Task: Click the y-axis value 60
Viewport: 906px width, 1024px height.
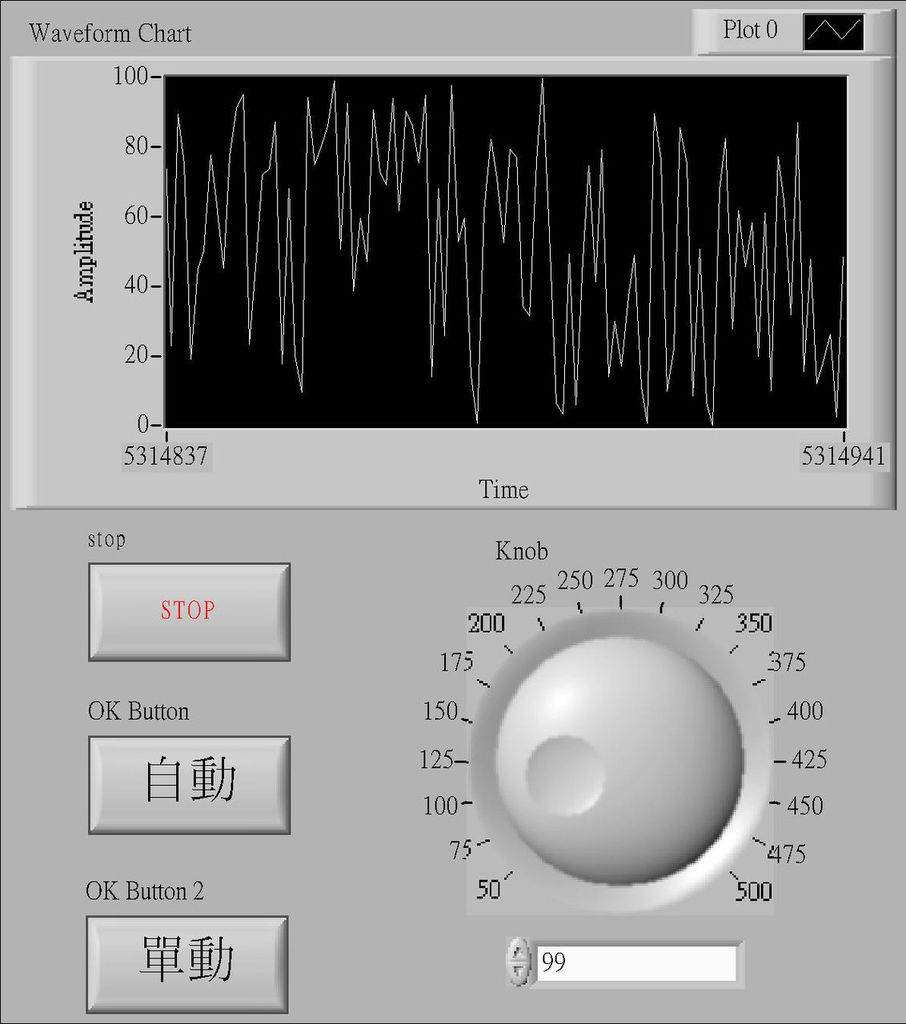Action: point(136,216)
